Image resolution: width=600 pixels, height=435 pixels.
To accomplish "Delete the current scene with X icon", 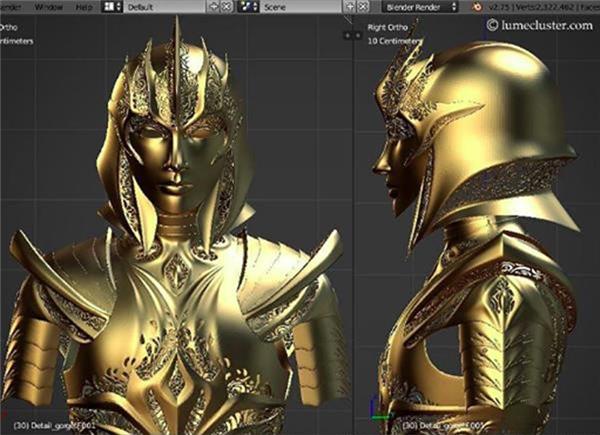I will 363,7.
